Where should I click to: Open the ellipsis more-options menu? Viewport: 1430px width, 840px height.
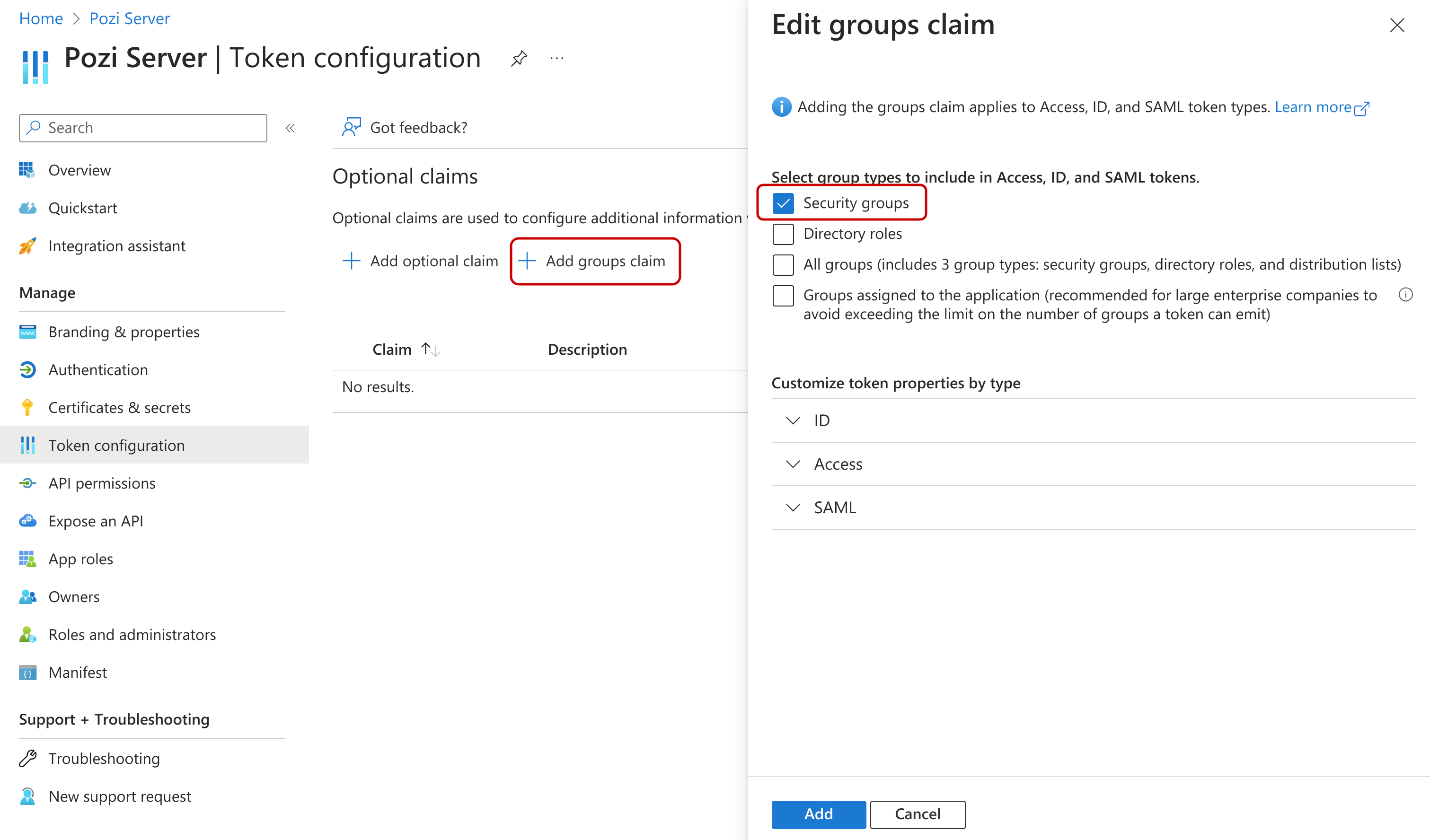[x=556, y=59]
